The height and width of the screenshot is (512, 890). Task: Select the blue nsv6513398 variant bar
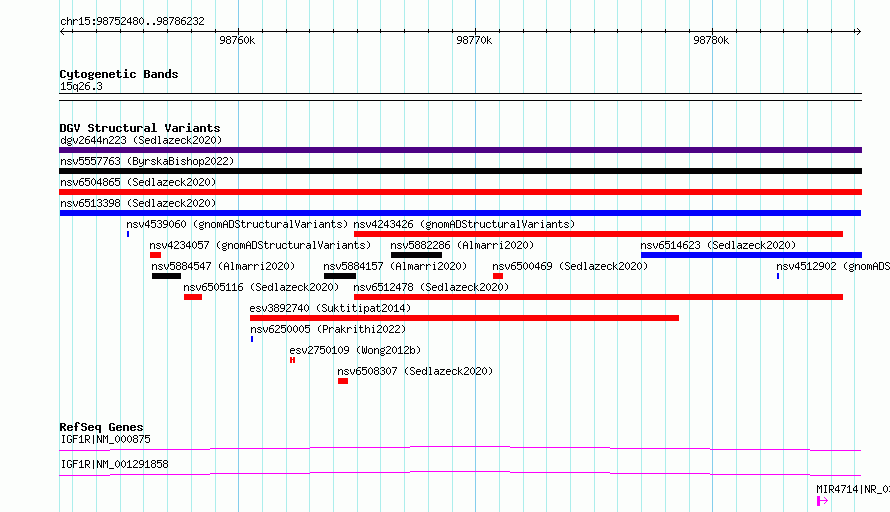coord(460,213)
